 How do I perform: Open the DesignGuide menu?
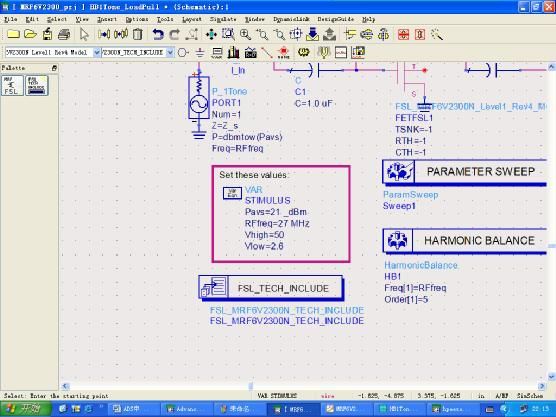coord(335,19)
